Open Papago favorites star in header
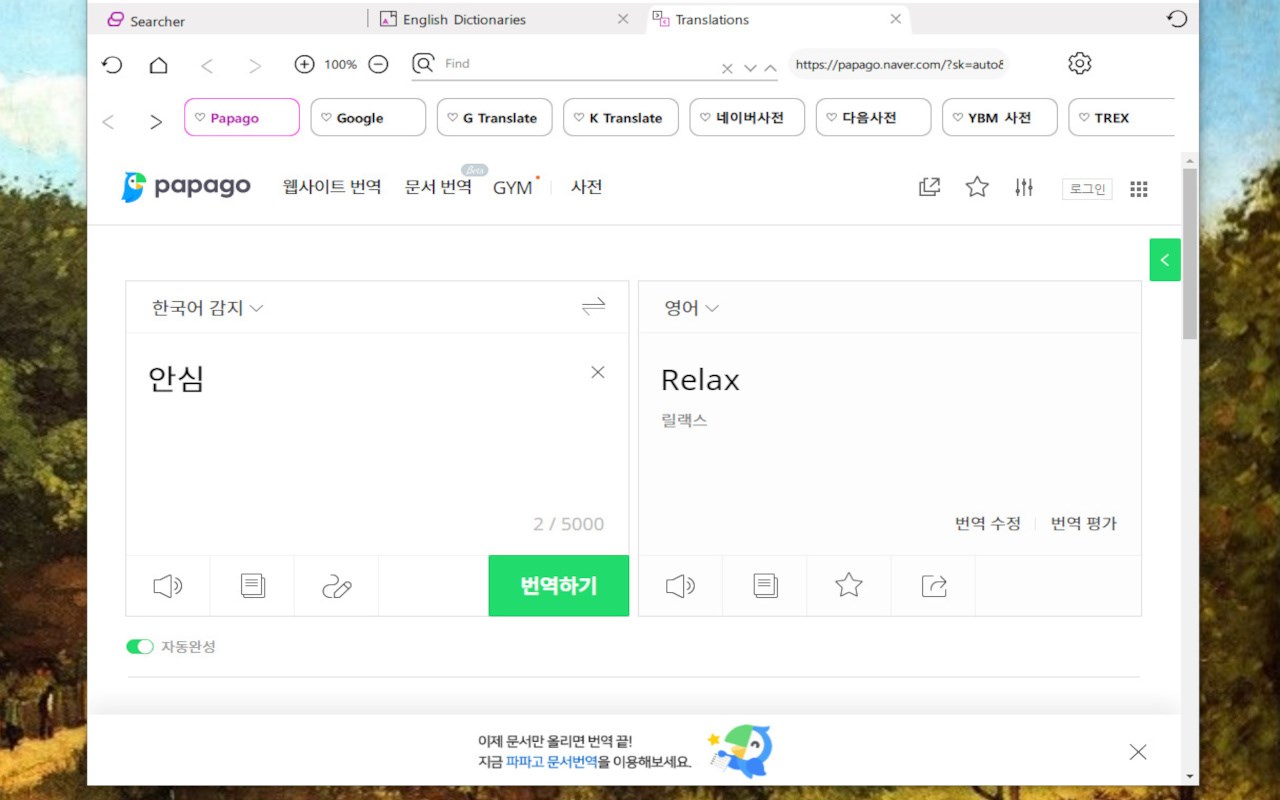Image resolution: width=1280 pixels, height=800 pixels. 977,187
